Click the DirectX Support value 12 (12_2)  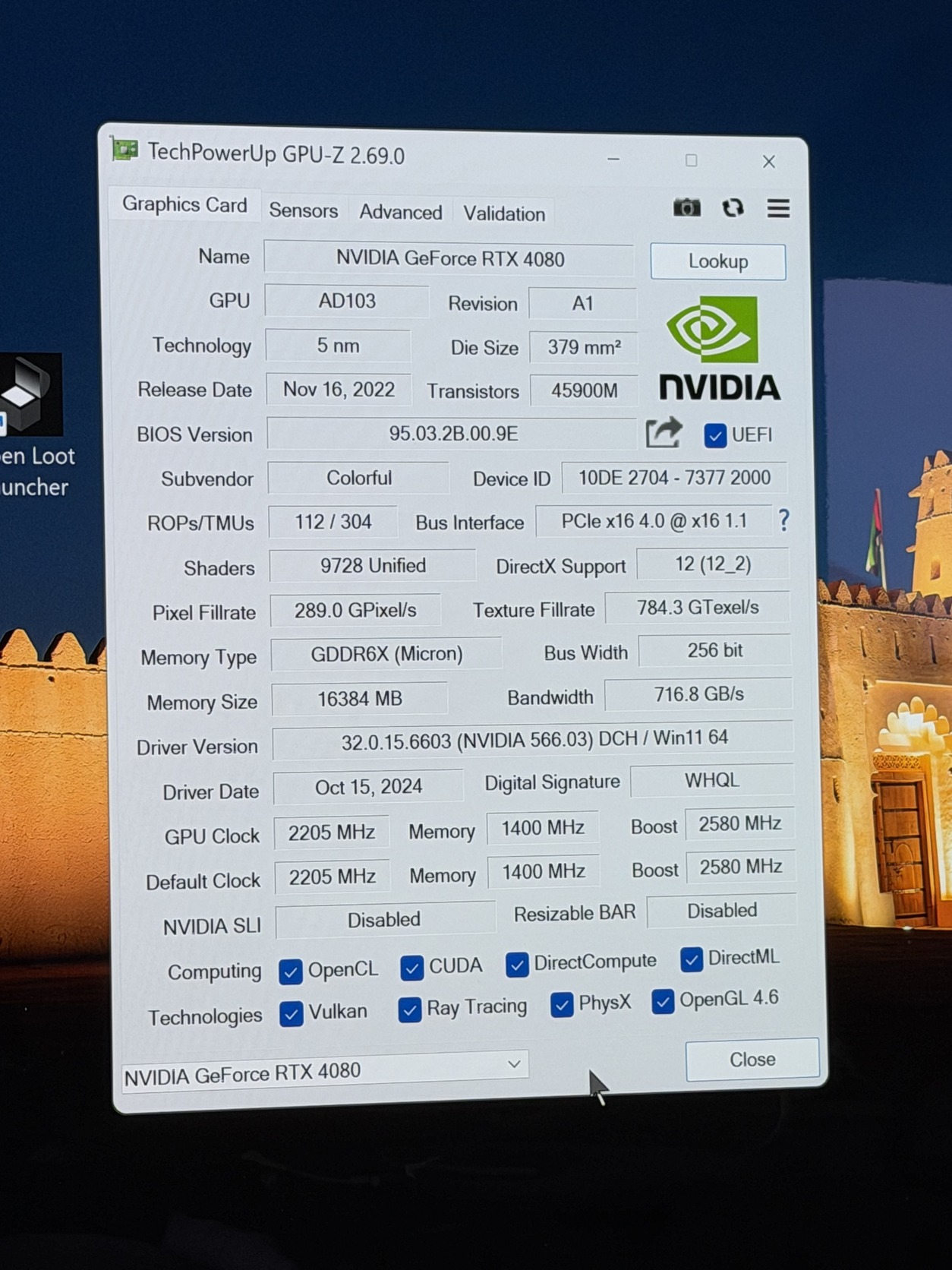pyautogui.click(x=713, y=564)
